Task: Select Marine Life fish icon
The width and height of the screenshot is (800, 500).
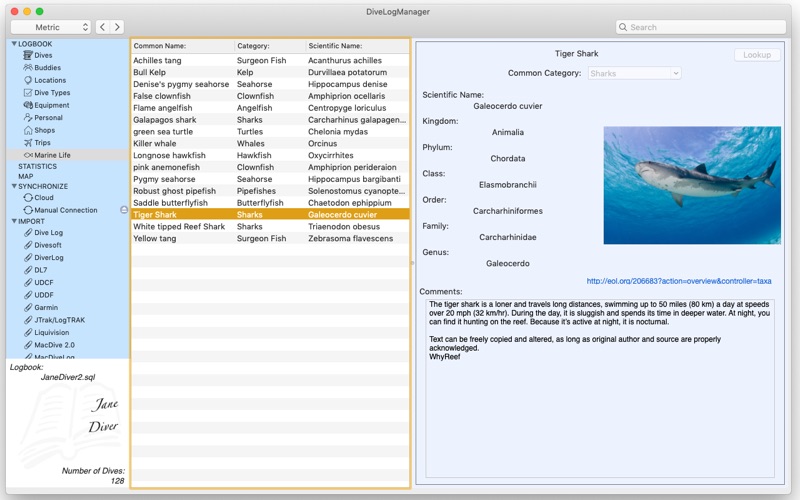Action: [x=28, y=155]
